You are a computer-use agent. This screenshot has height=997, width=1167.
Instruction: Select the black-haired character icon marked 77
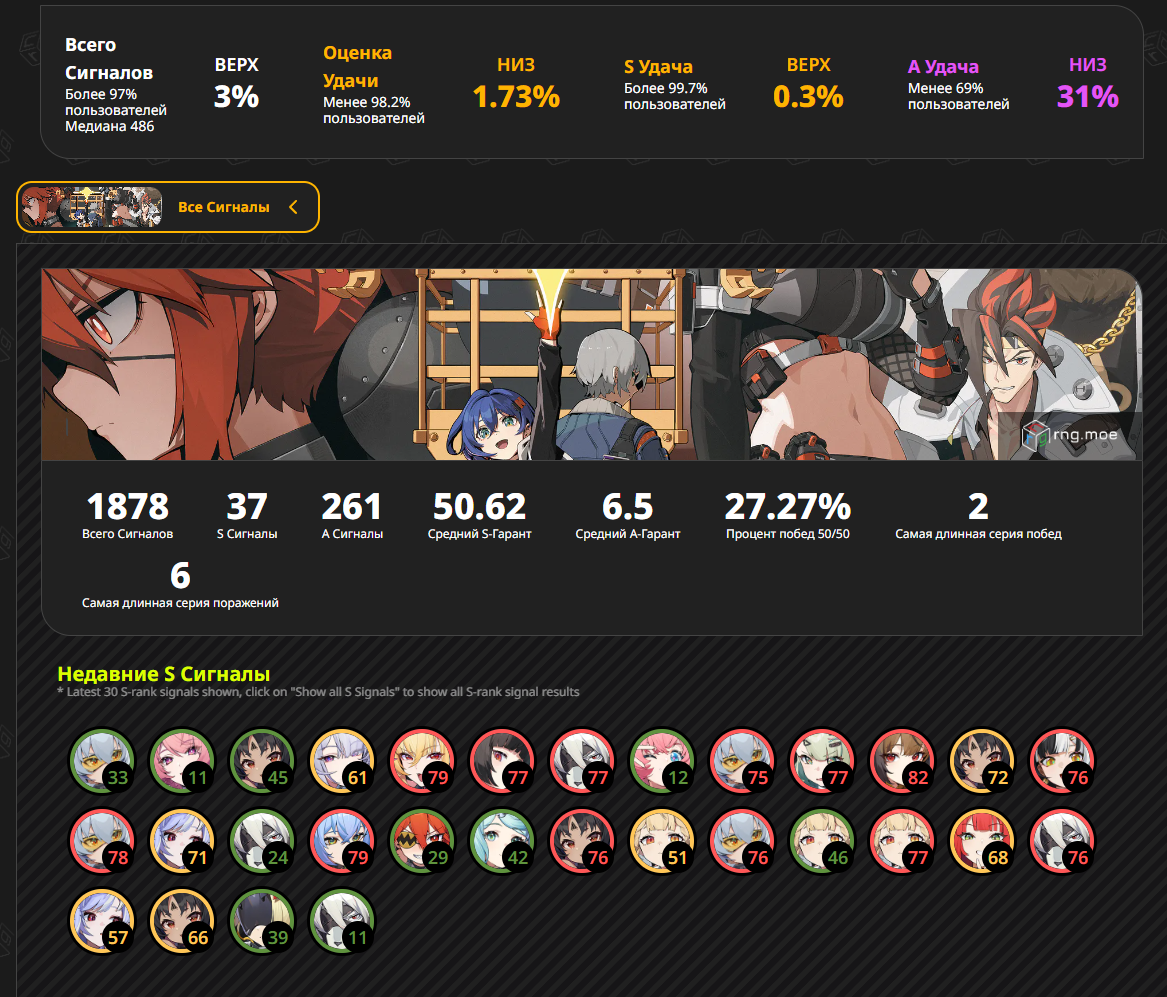click(x=502, y=760)
